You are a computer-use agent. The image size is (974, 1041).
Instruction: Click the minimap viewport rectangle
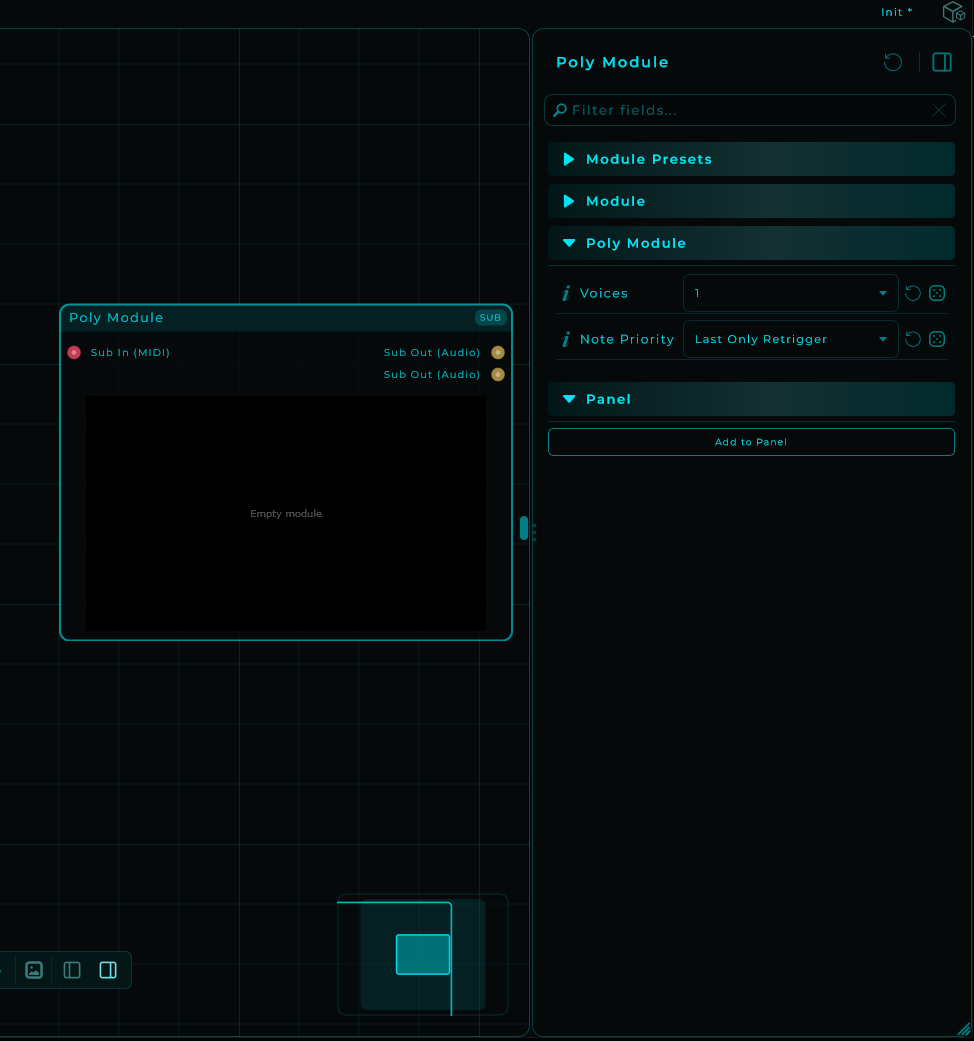(x=423, y=954)
